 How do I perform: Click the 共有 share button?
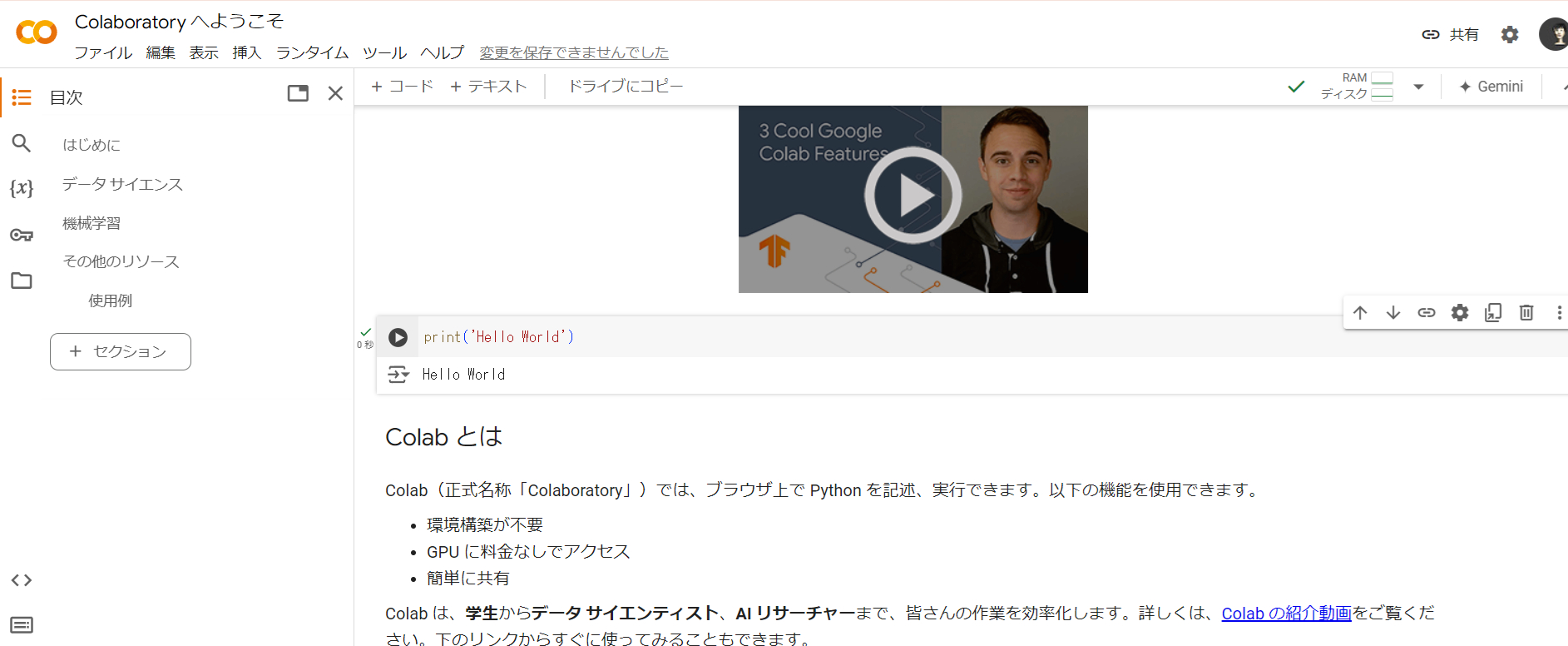point(1450,34)
